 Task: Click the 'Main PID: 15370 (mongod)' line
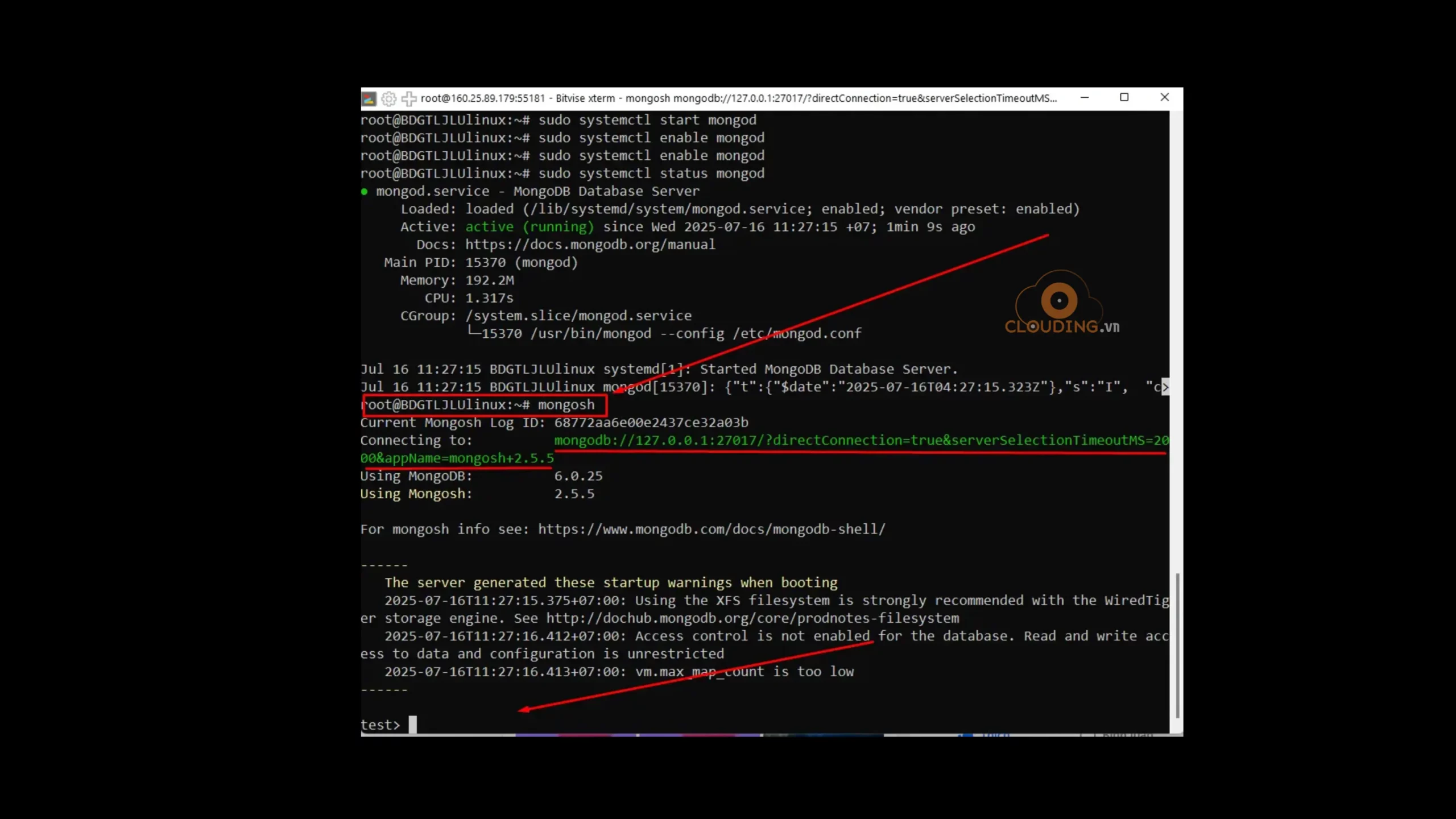coord(481,263)
